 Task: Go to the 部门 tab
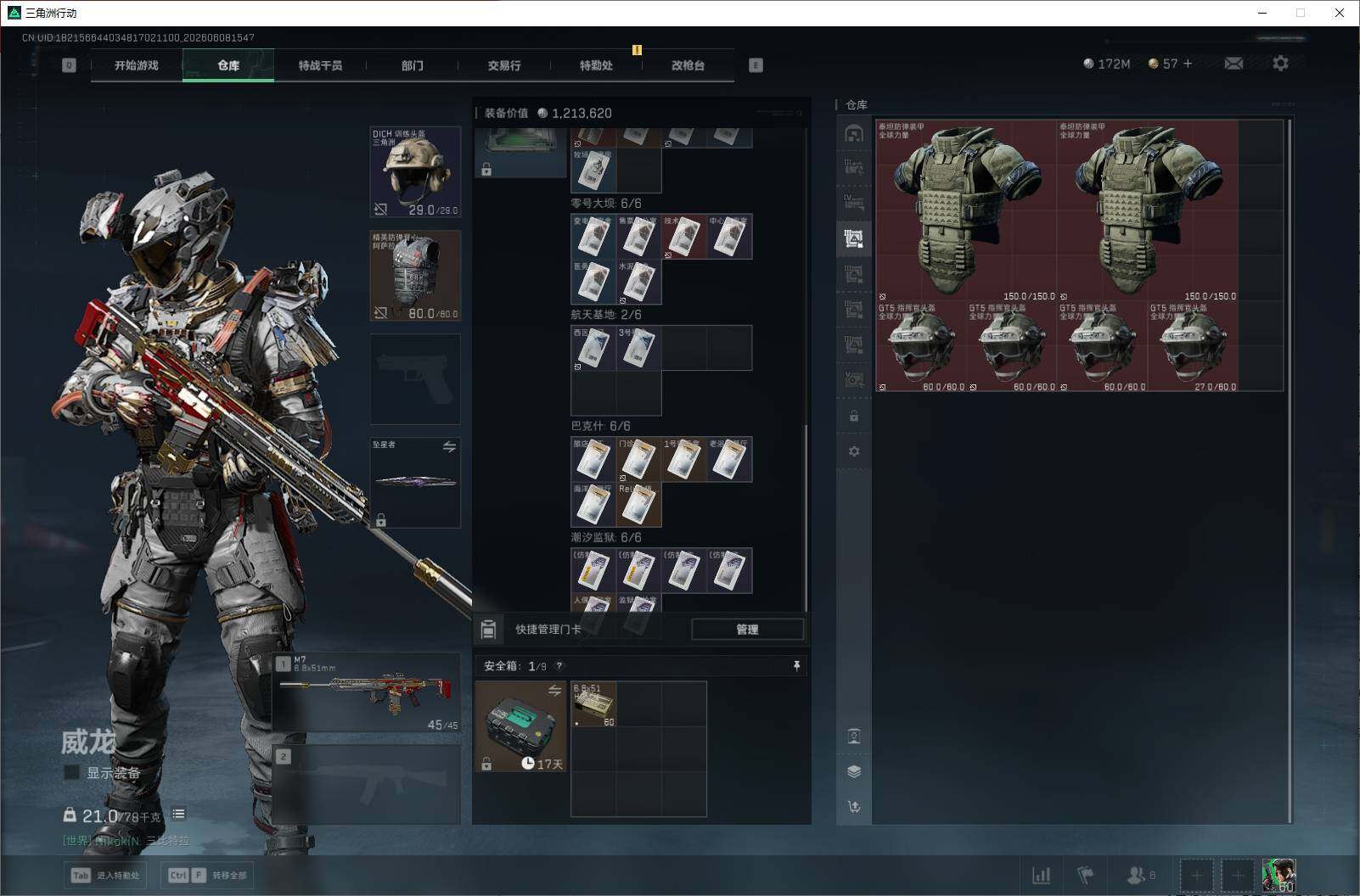point(412,65)
